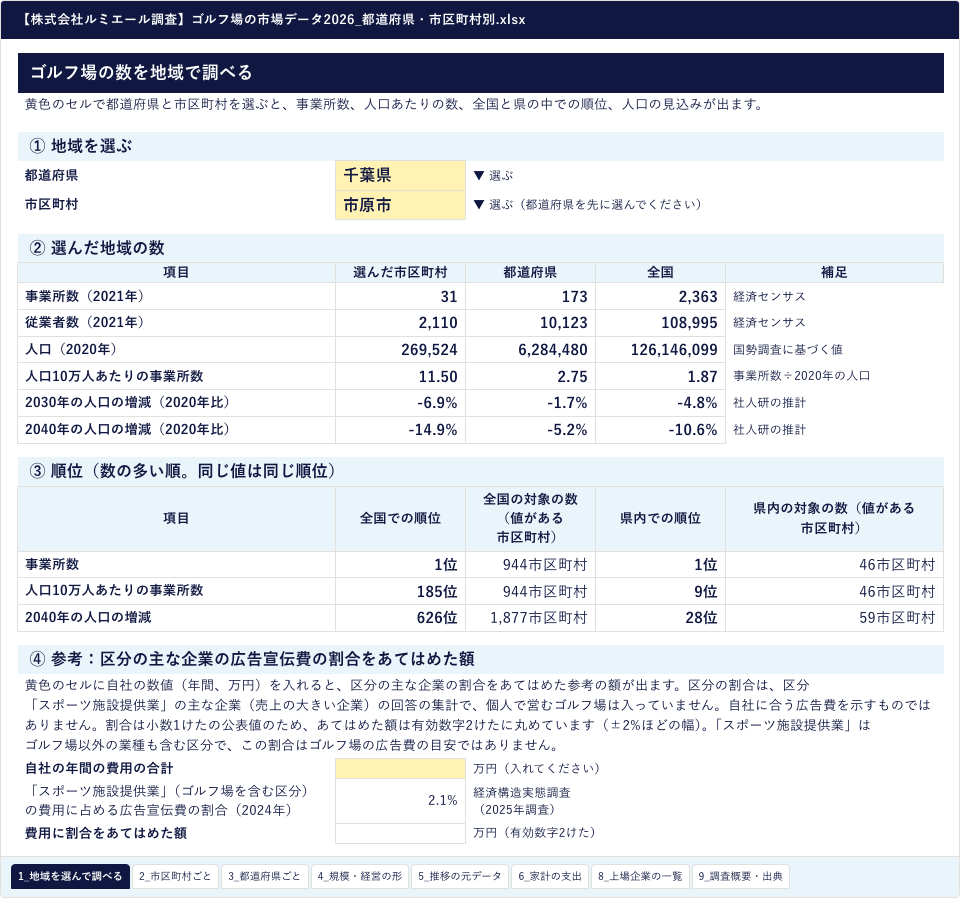Select the 全国での順位 cell showing 185位
Viewport: 960px width, 898px height.
click(x=400, y=591)
